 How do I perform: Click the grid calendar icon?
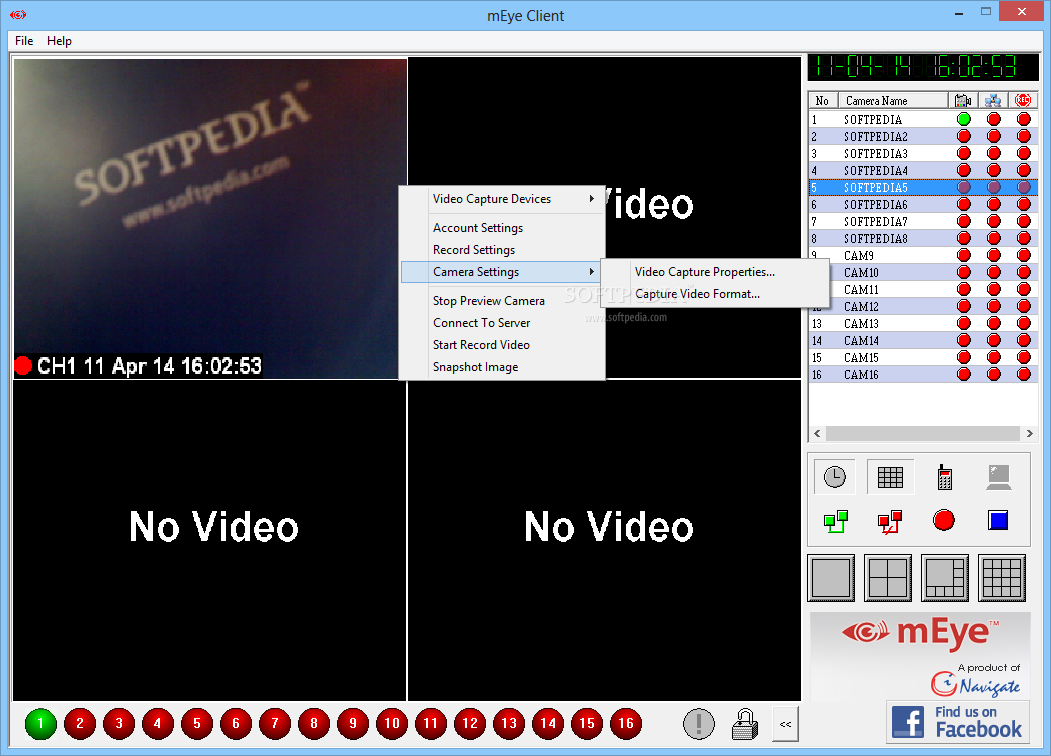tap(890, 477)
